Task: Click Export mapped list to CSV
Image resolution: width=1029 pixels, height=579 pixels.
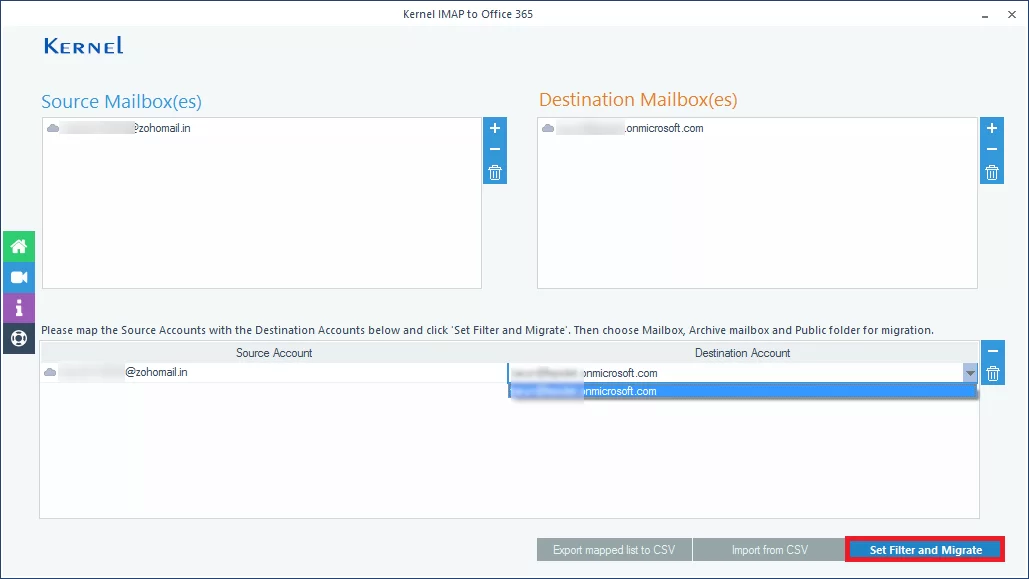Action: pos(614,549)
